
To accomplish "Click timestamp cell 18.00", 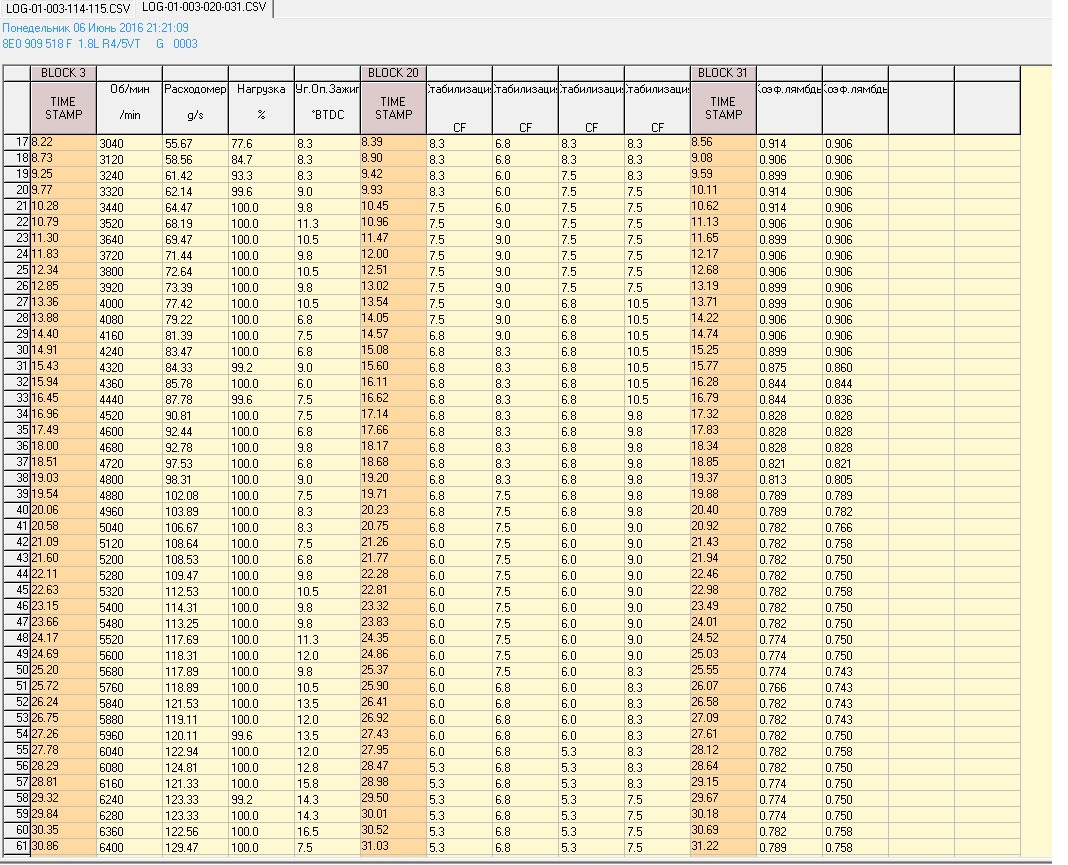I will click(x=63, y=446).
